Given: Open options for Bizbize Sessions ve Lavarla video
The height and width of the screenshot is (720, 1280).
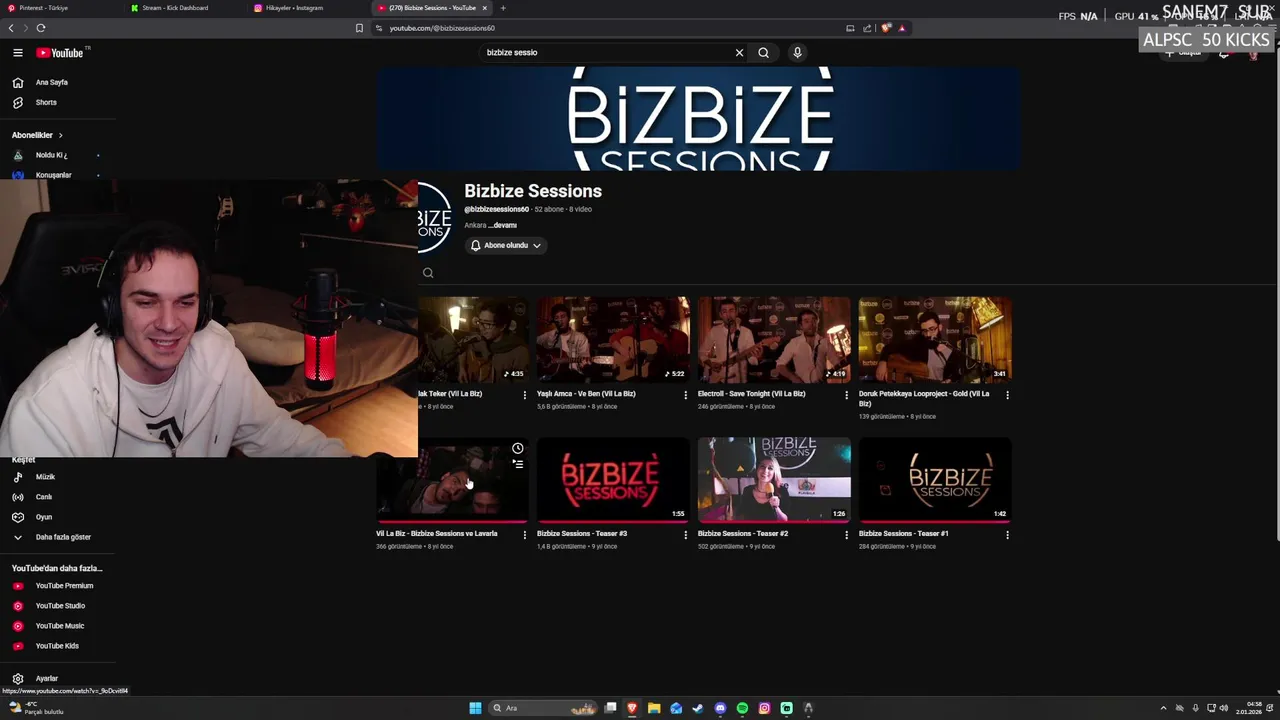Looking at the screenshot, I should coord(524,535).
